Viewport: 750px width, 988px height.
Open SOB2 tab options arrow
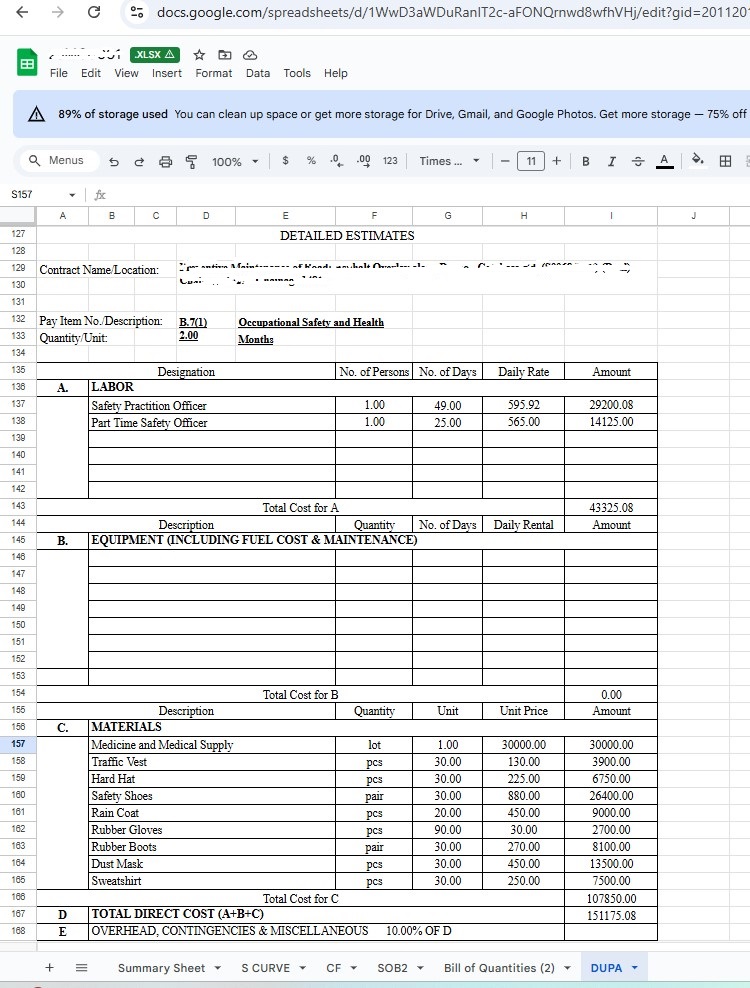pyautogui.click(x=420, y=967)
